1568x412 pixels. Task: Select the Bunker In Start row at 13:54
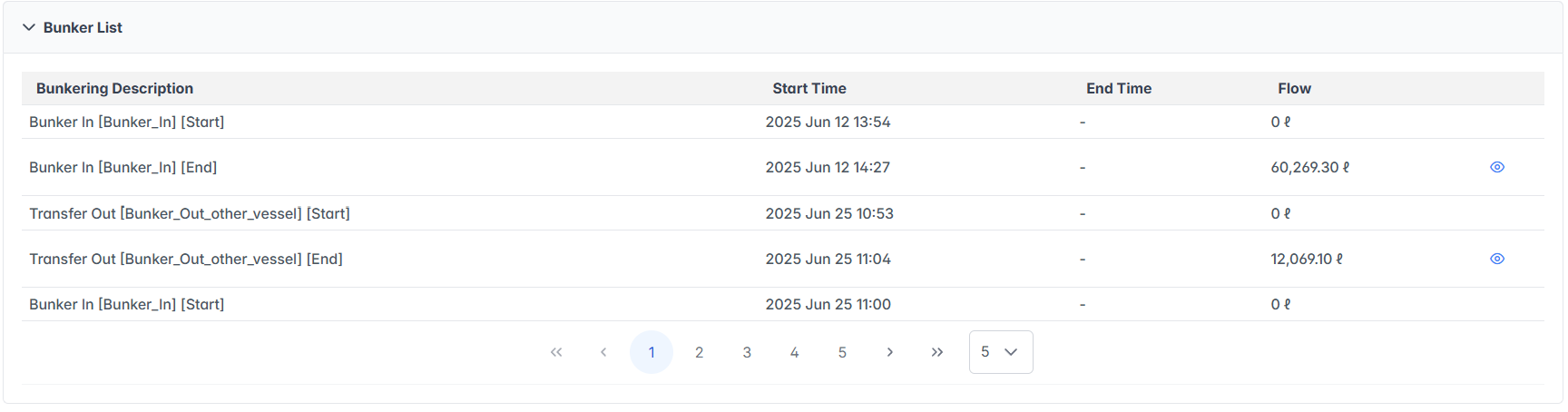pyautogui.click(x=127, y=122)
